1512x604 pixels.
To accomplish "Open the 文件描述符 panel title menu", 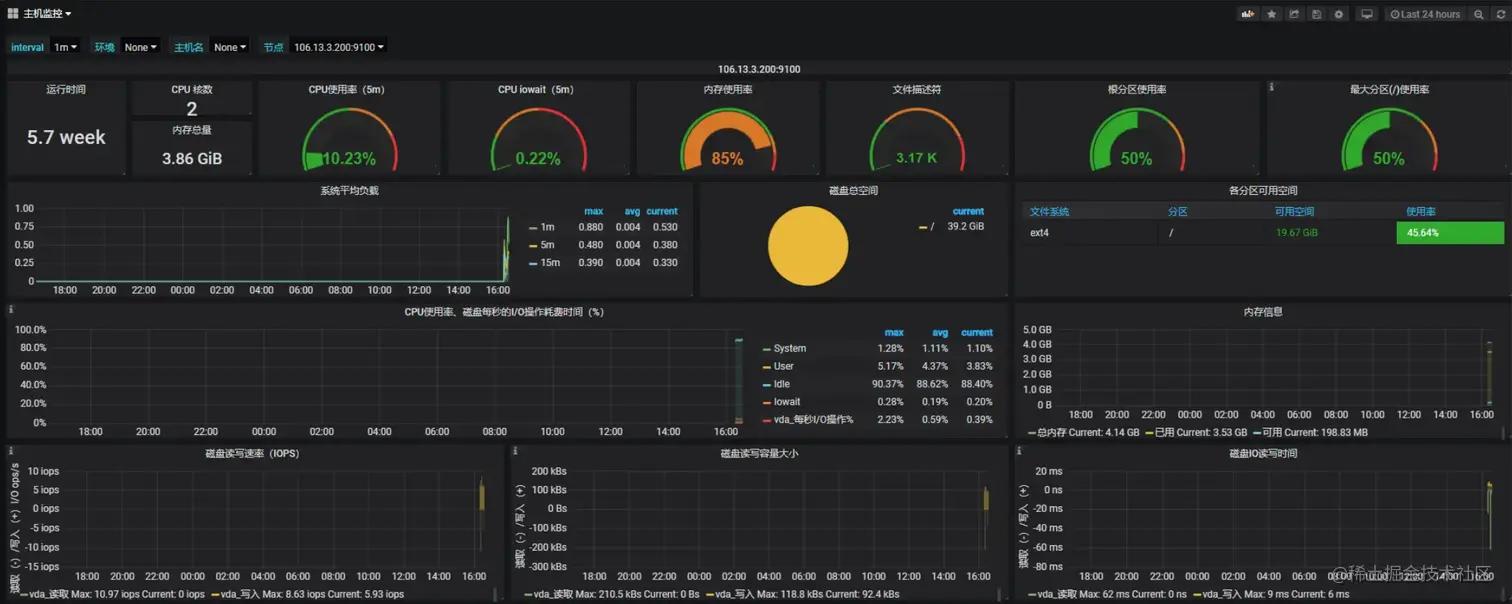I will [x=916, y=89].
